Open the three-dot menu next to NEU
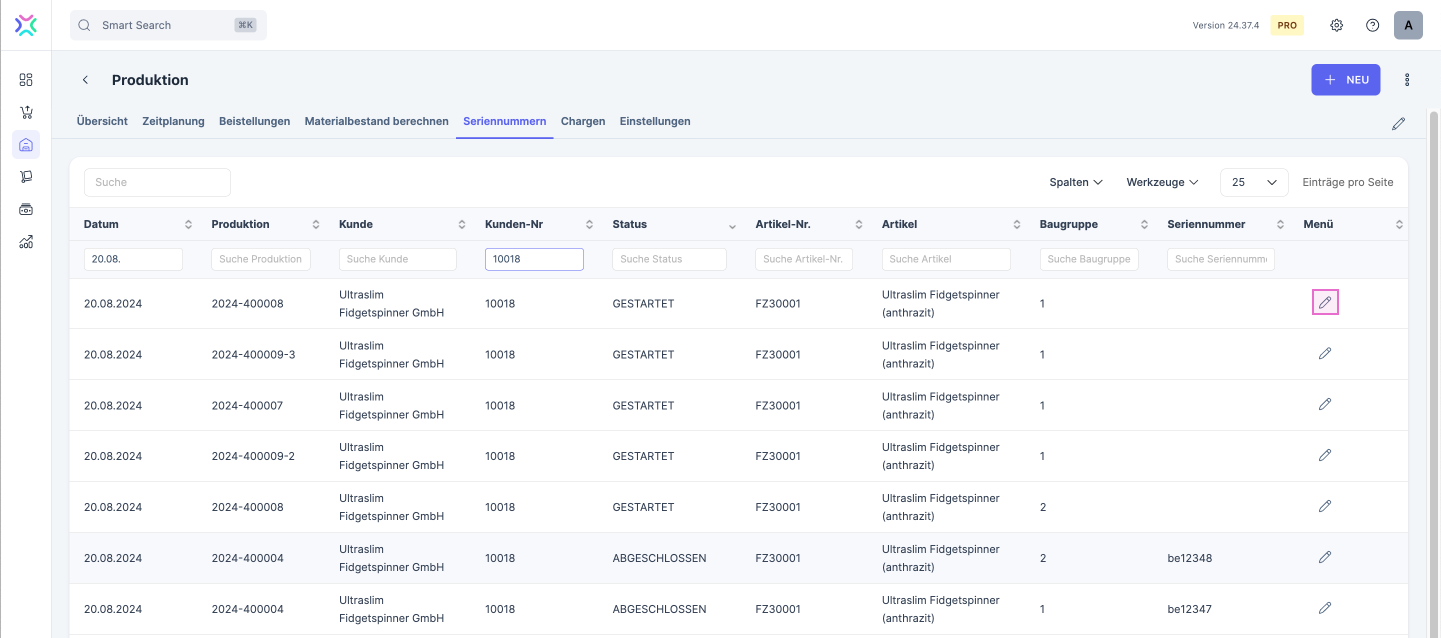The width and height of the screenshot is (1441, 638). click(1407, 80)
